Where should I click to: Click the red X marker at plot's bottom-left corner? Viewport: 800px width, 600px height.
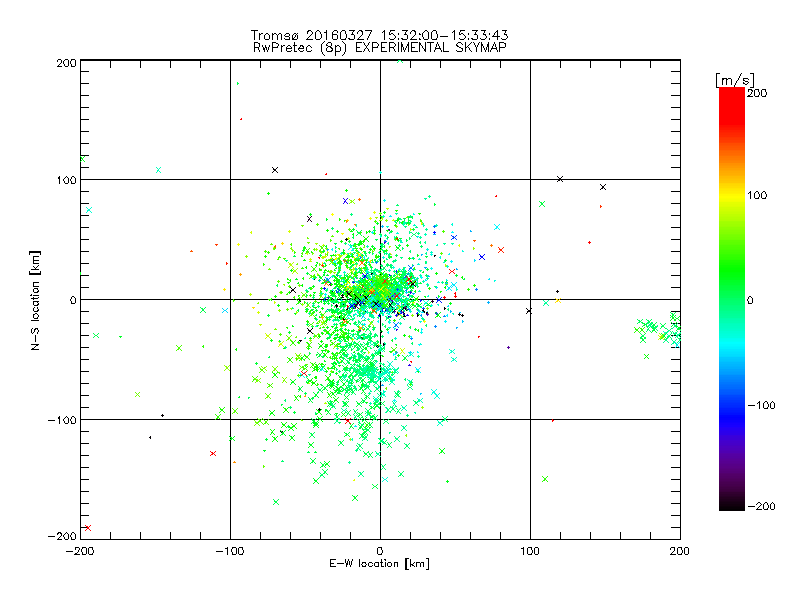88,528
